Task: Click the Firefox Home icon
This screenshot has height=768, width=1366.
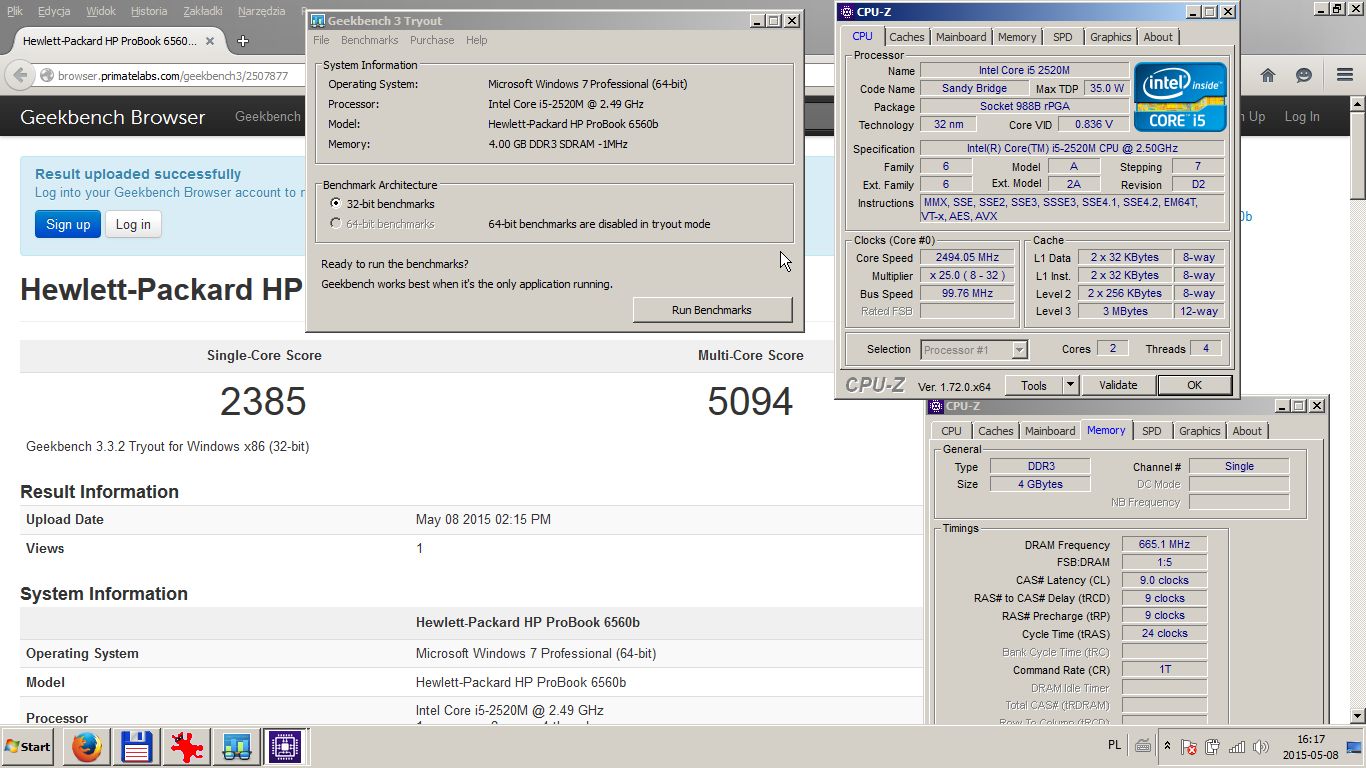Action: 1267,75
